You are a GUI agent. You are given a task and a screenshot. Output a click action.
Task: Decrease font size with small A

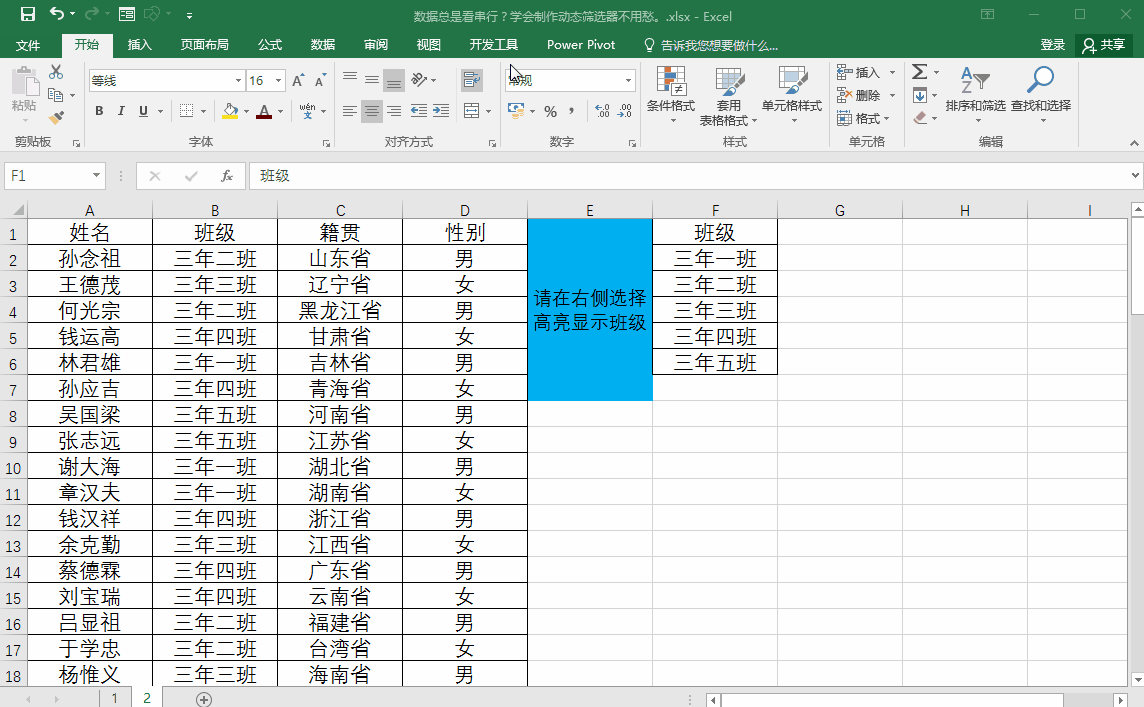[x=320, y=80]
